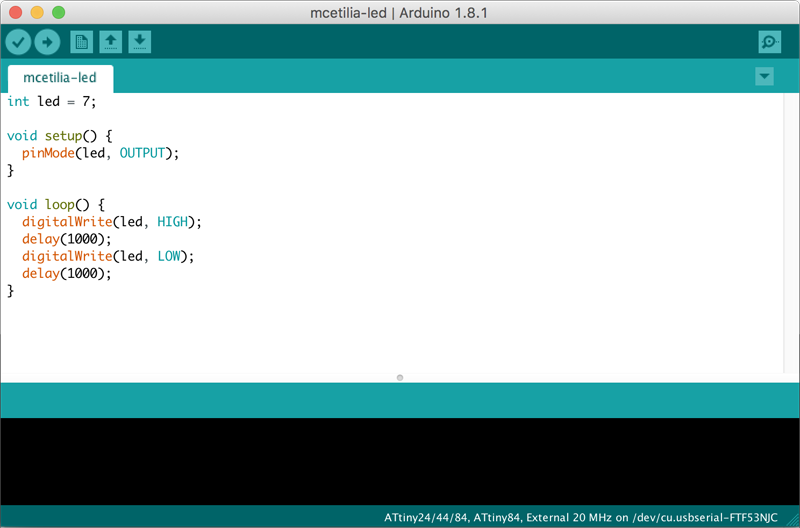The image size is (800, 528).
Task: Click the editor vertical scrollbar track
Action: pyautogui.click(x=791, y=233)
